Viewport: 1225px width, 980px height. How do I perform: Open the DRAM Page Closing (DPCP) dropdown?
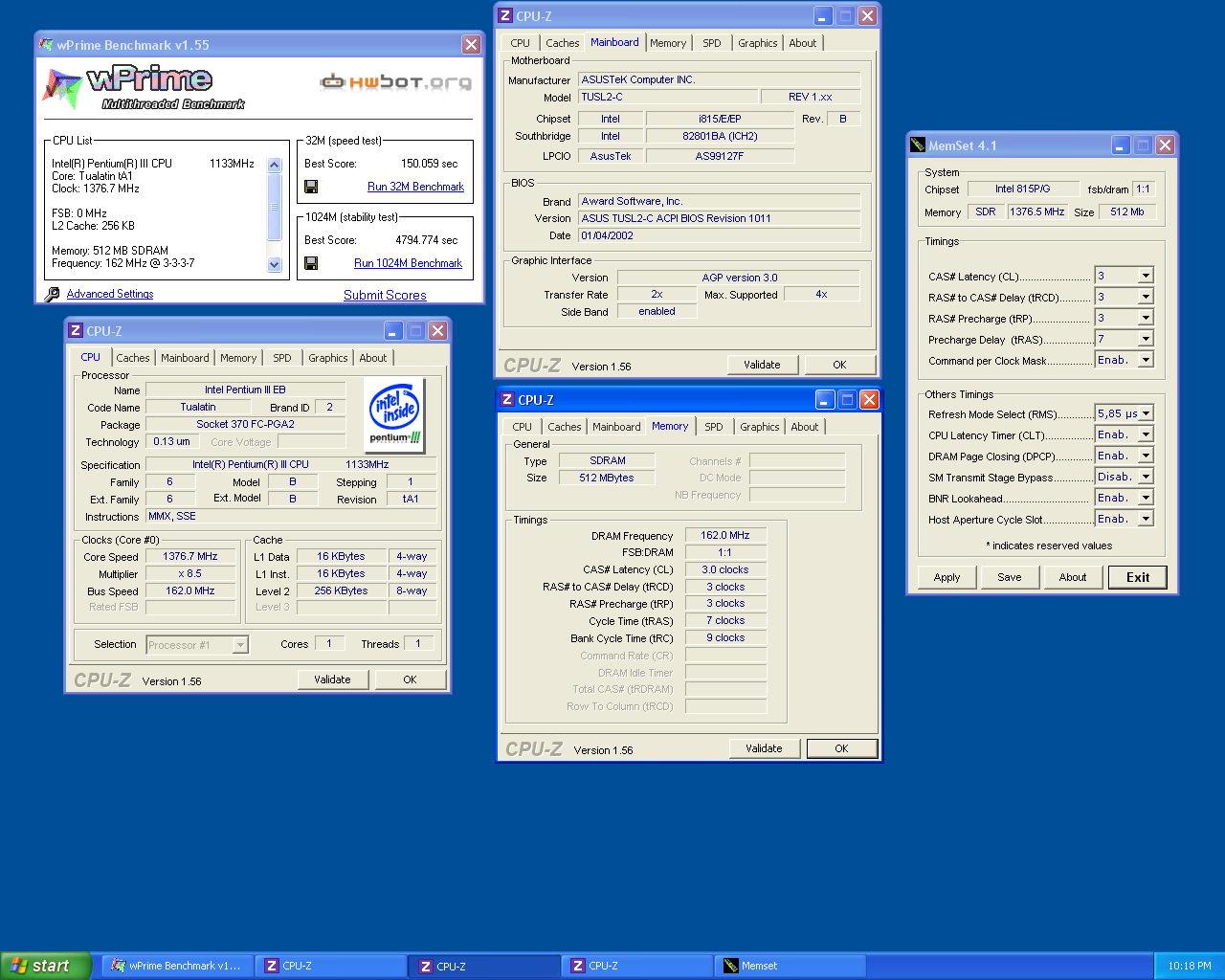click(1145, 456)
